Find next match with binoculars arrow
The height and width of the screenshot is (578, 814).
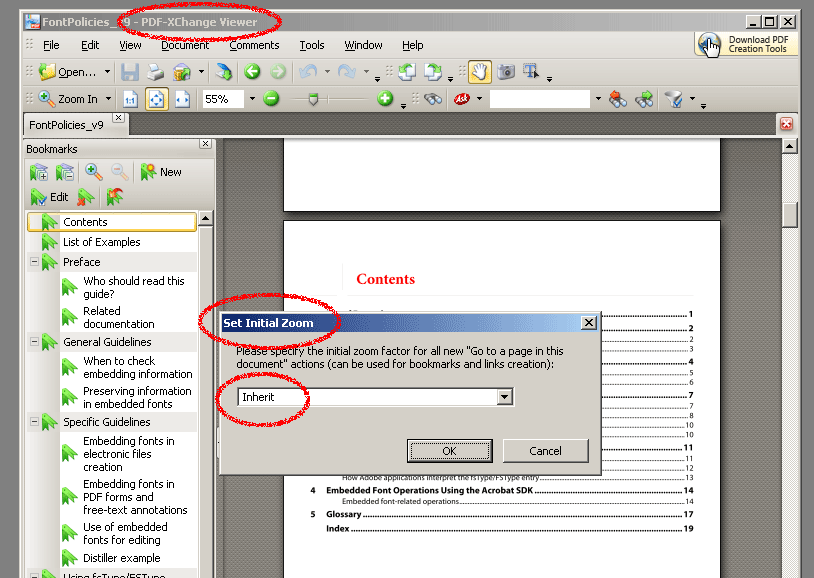[644, 99]
